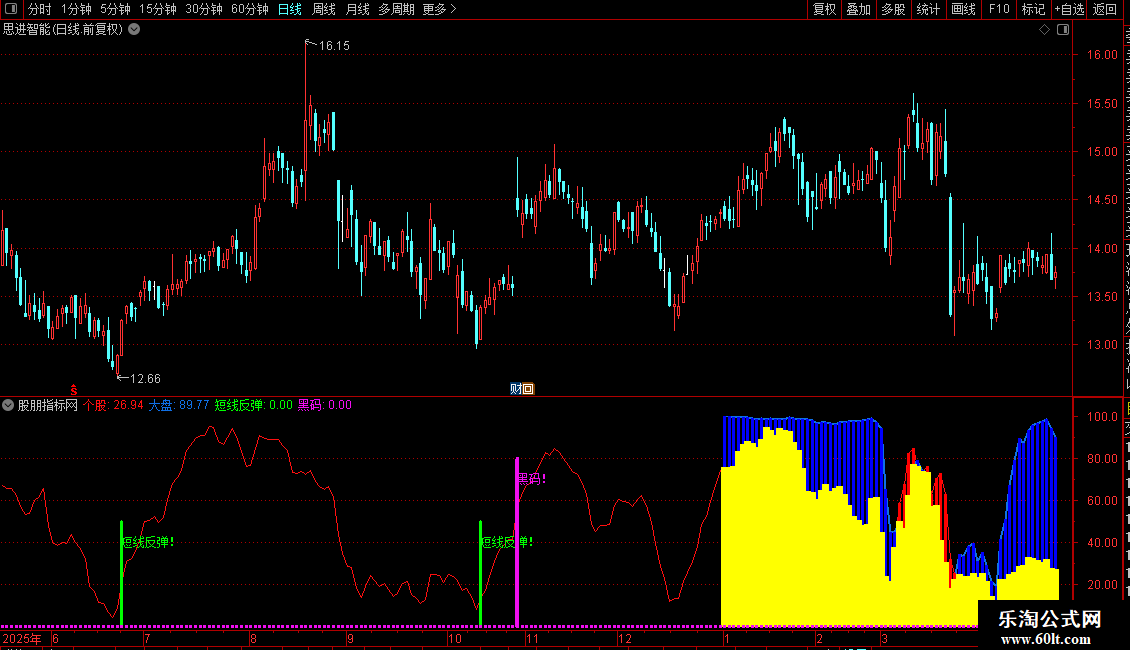Open 股朋指标网 indicator dropdown arrow

click(8, 405)
